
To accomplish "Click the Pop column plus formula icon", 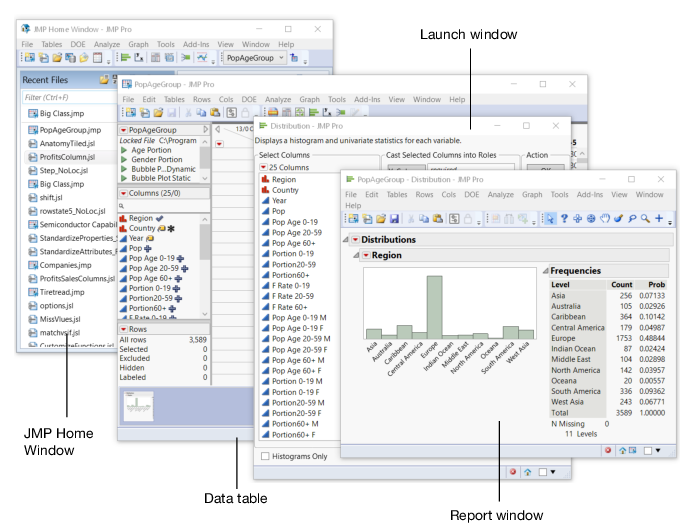I will (148, 248).
